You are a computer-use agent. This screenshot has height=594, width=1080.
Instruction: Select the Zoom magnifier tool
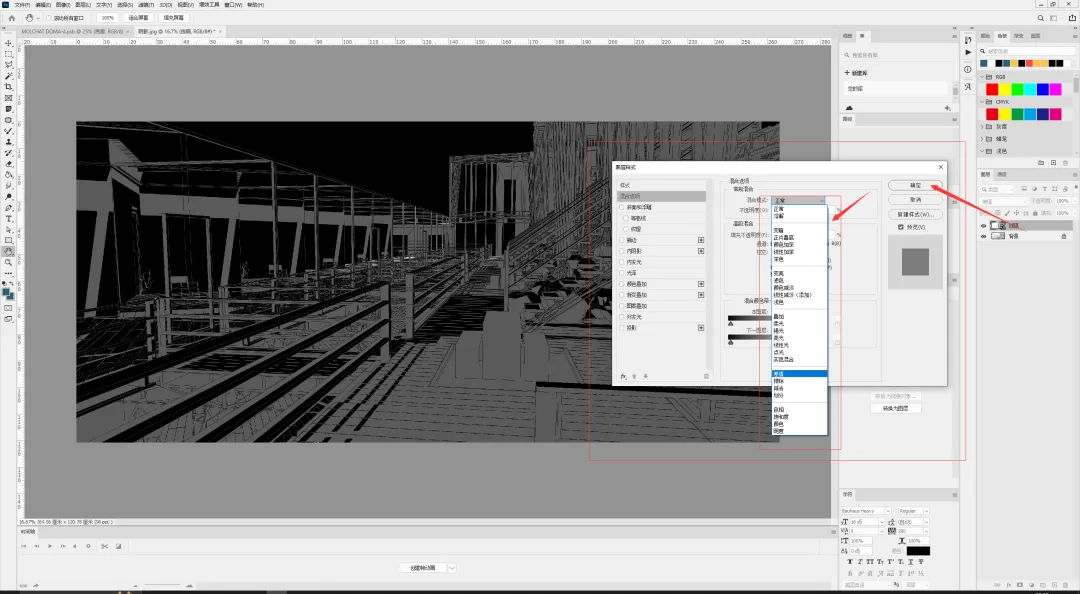click(9, 263)
